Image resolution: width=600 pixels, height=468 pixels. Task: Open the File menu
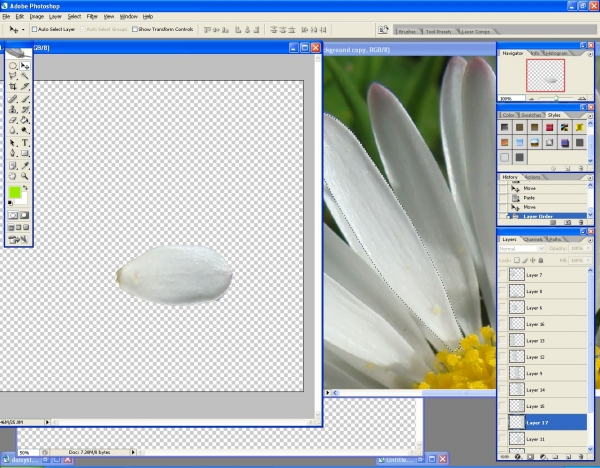point(6,16)
